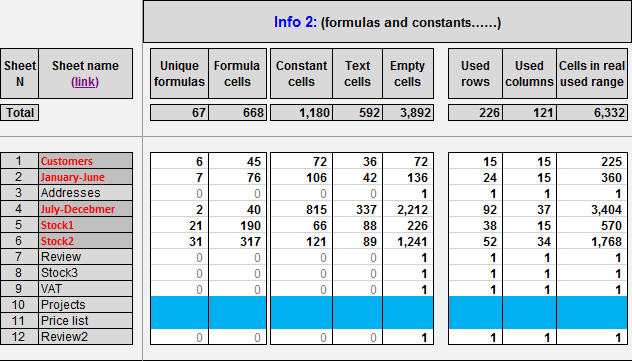The image size is (632, 361).
Task: Open the July-Decebmer sheet link
Action: coord(78,209)
